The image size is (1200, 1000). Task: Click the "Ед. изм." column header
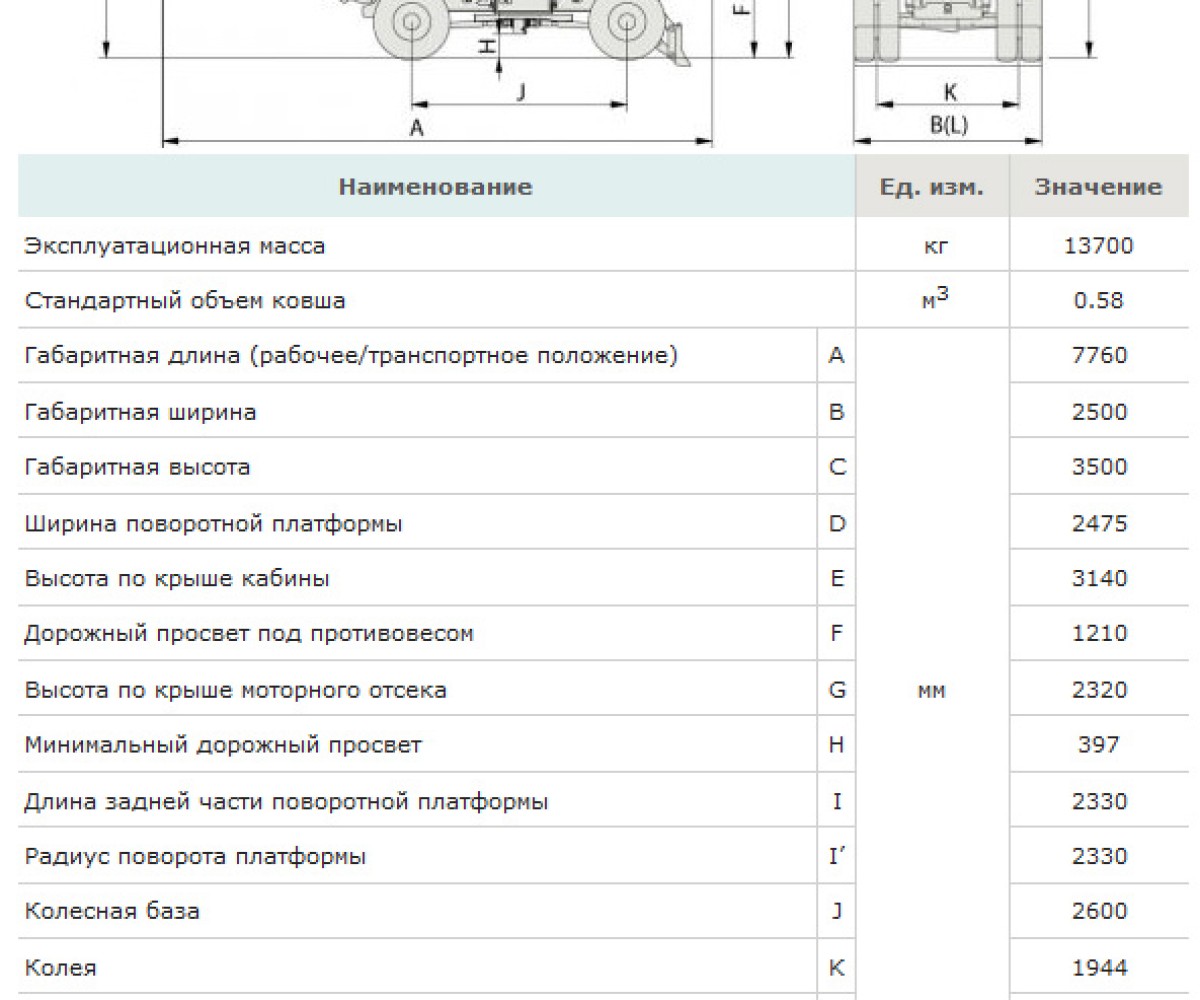tap(931, 187)
